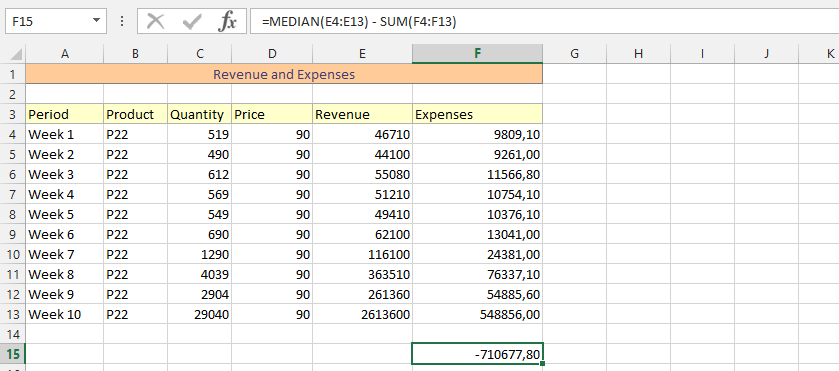Select column J header
The image size is (839, 371).
pos(767,54)
